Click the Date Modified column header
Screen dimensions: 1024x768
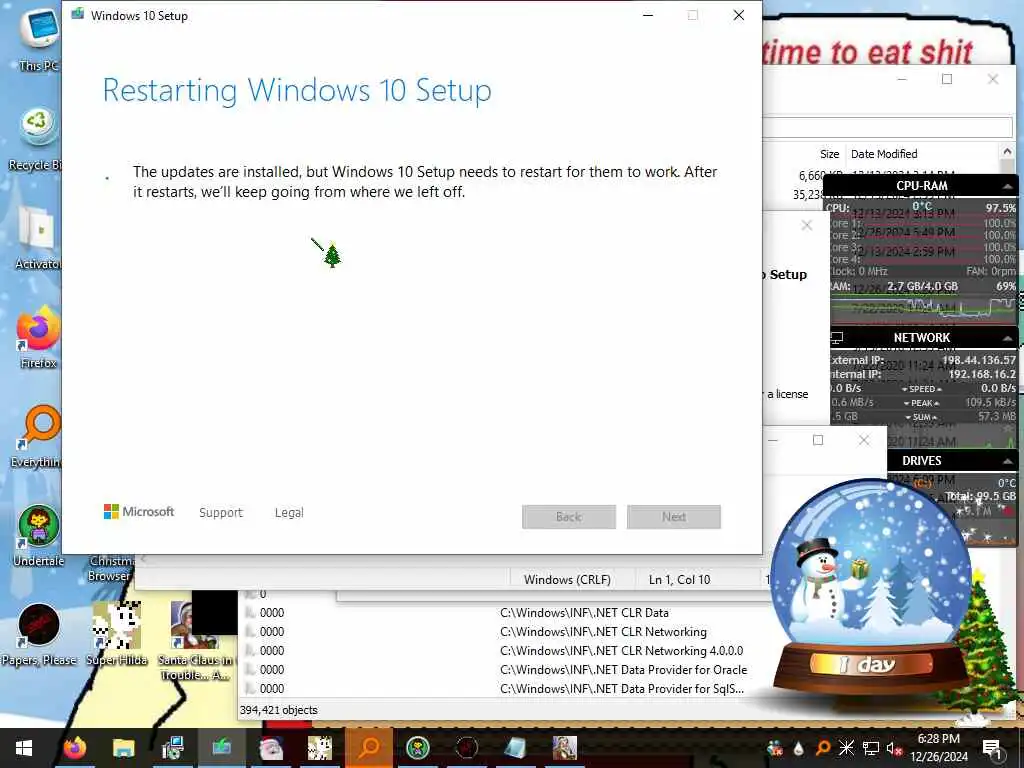pyautogui.click(x=884, y=154)
